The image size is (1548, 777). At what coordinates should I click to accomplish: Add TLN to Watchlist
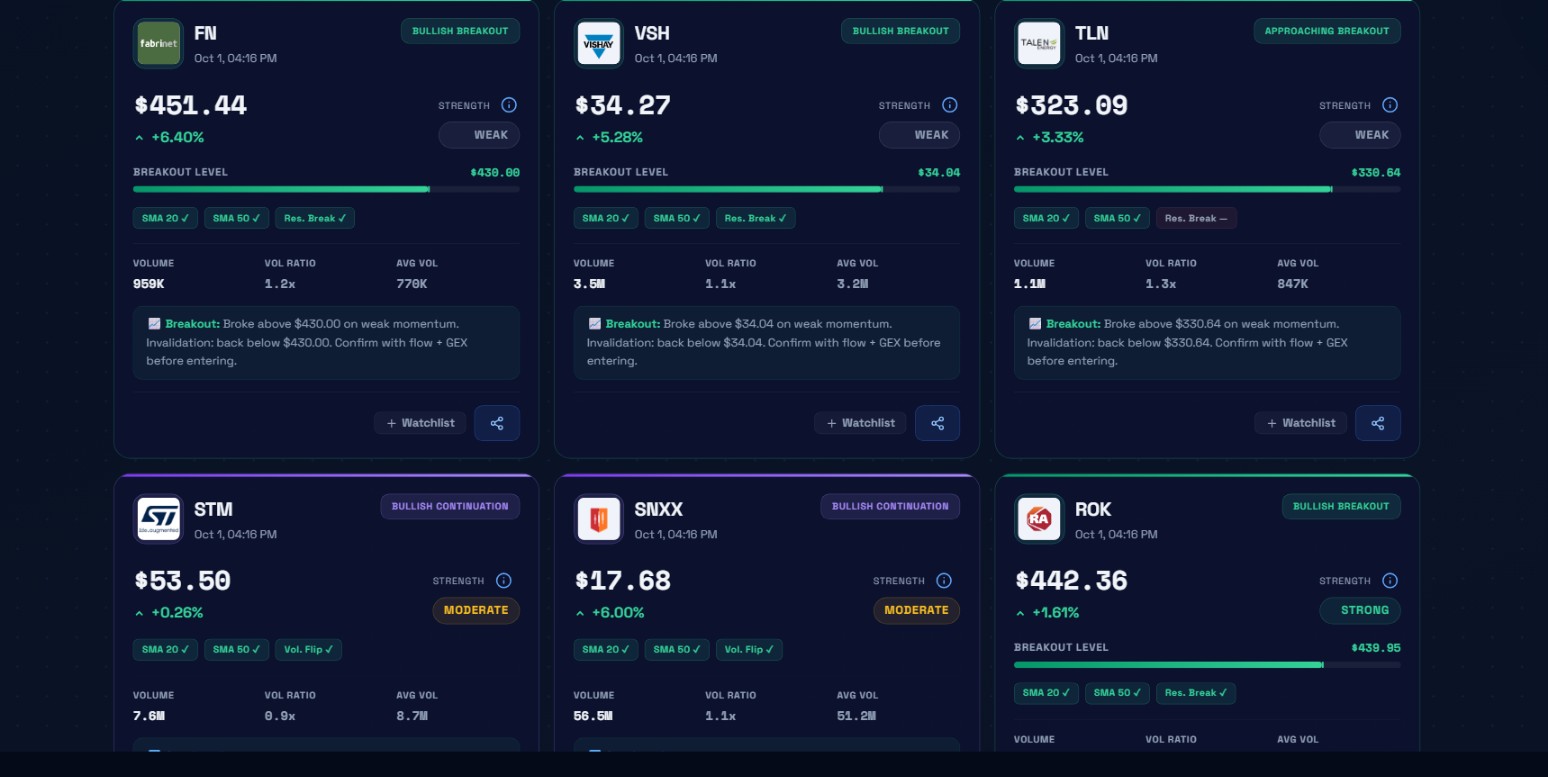click(1301, 423)
